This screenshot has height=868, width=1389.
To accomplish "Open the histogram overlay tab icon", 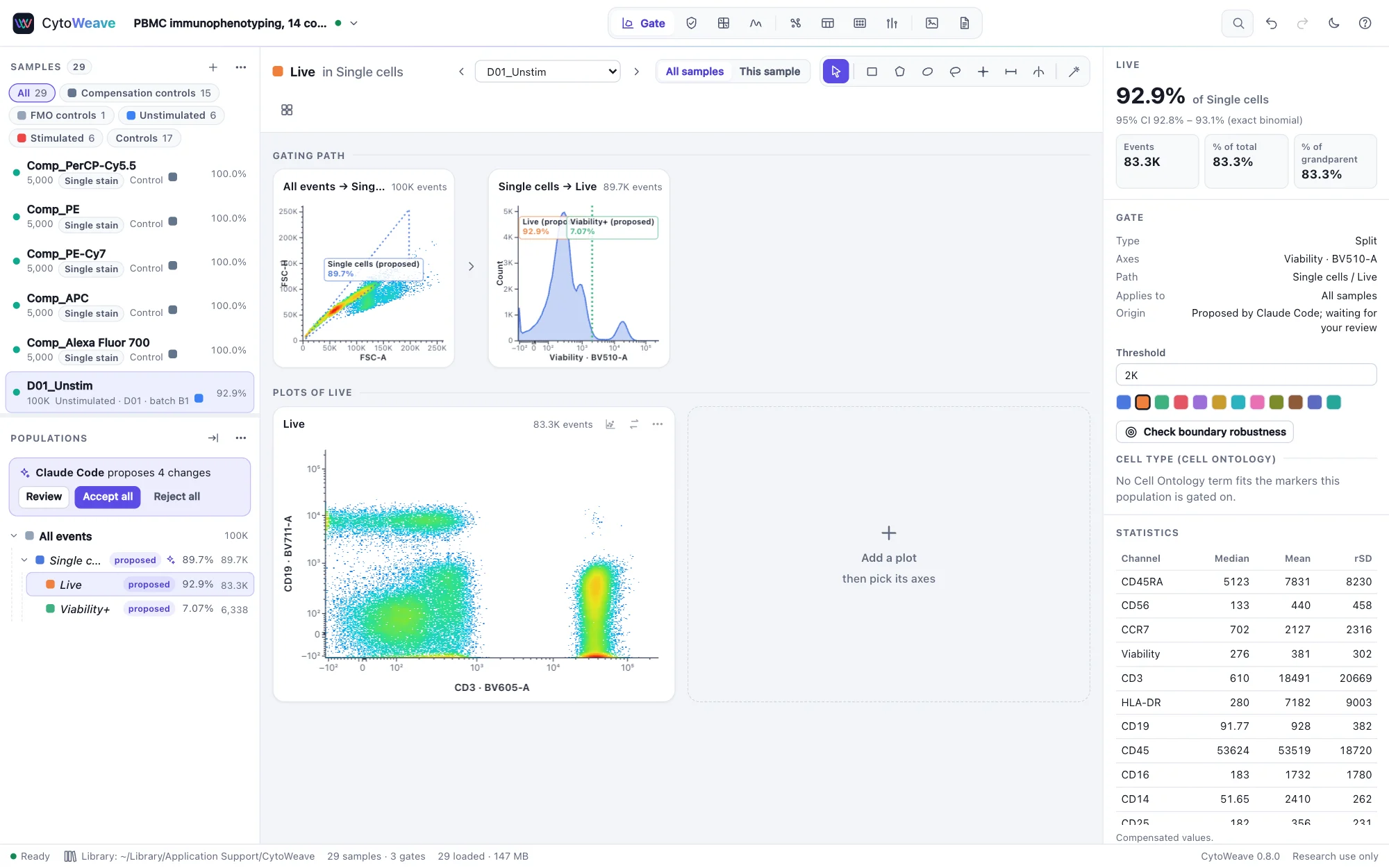I will point(756,23).
